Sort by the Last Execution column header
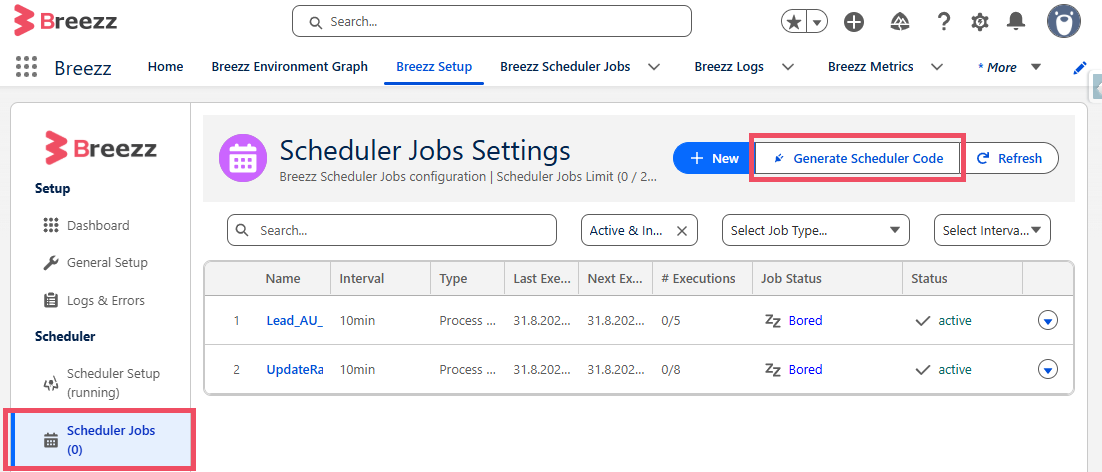This screenshot has height=472, width=1102. [542, 279]
